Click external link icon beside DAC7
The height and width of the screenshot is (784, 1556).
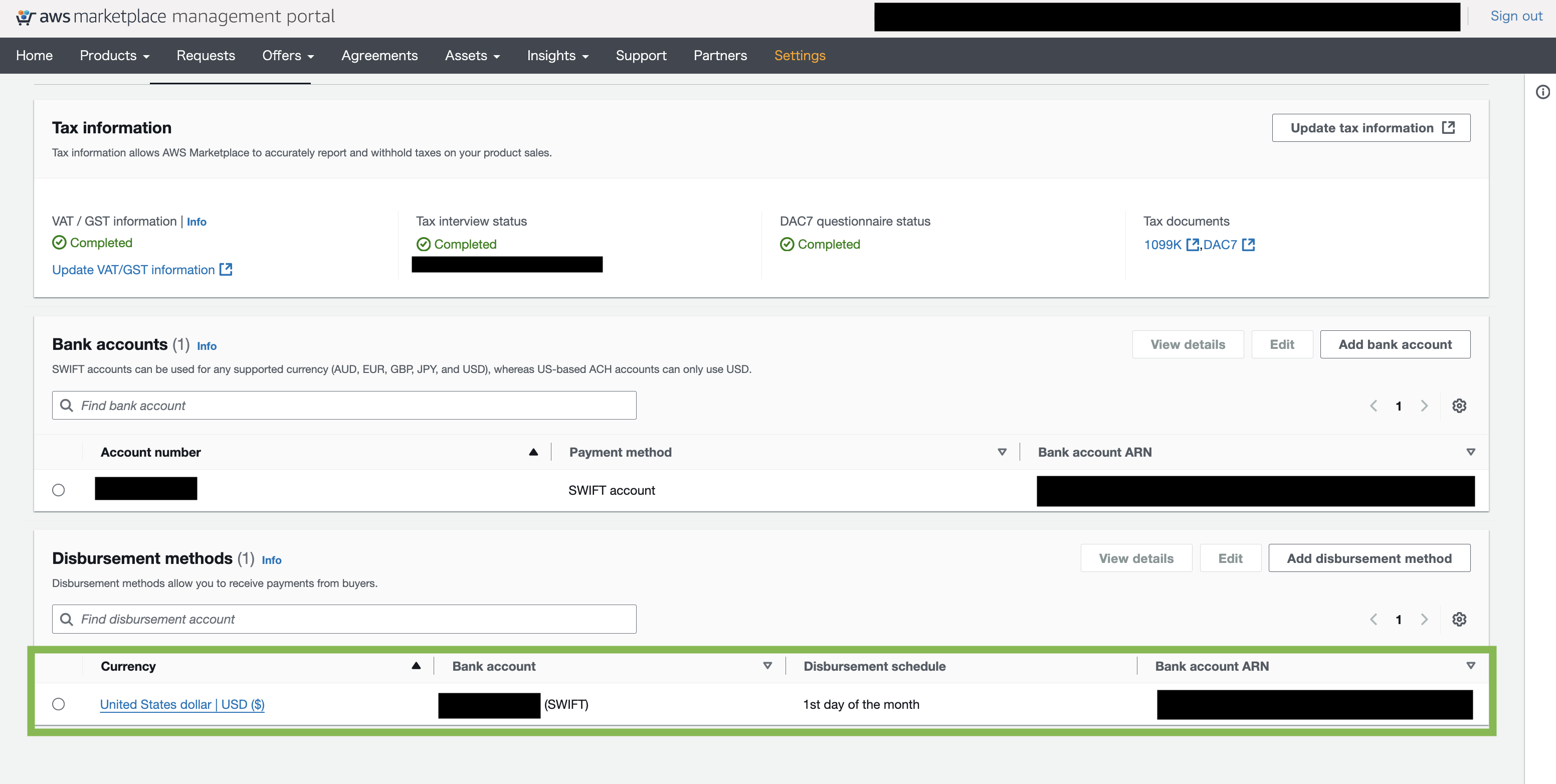pyautogui.click(x=1249, y=244)
